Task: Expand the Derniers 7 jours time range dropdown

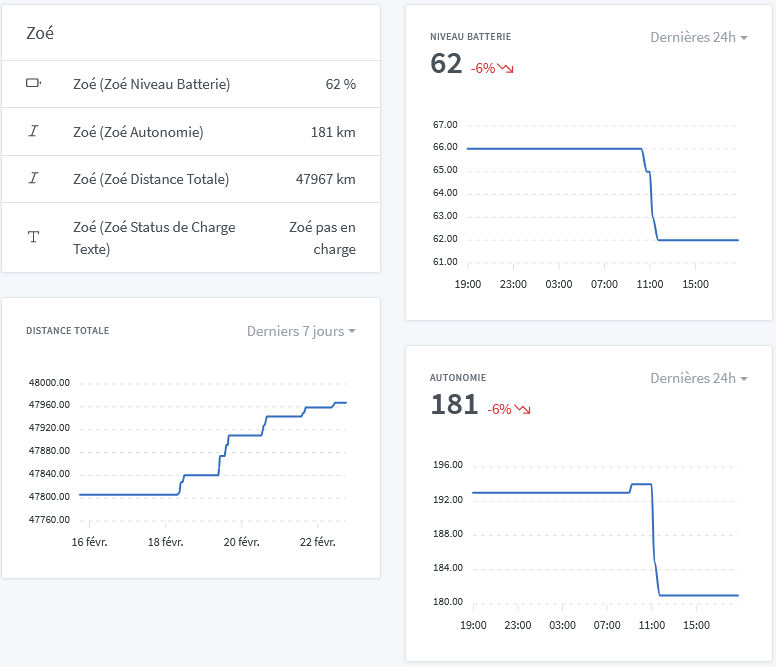Action: click(x=301, y=331)
